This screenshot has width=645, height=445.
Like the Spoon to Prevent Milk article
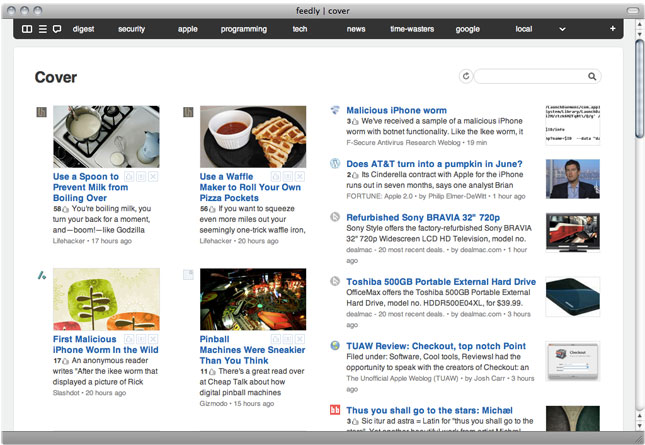point(129,177)
